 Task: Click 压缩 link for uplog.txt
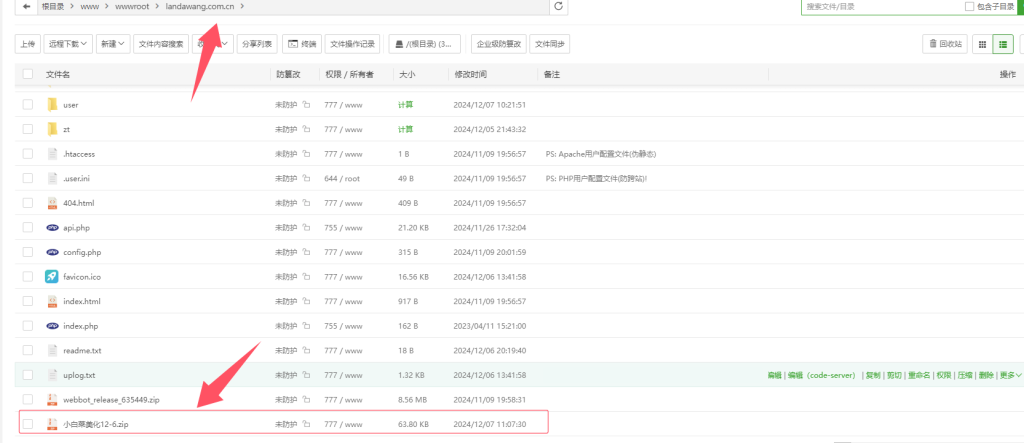pyautogui.click(x=964, y=375)
